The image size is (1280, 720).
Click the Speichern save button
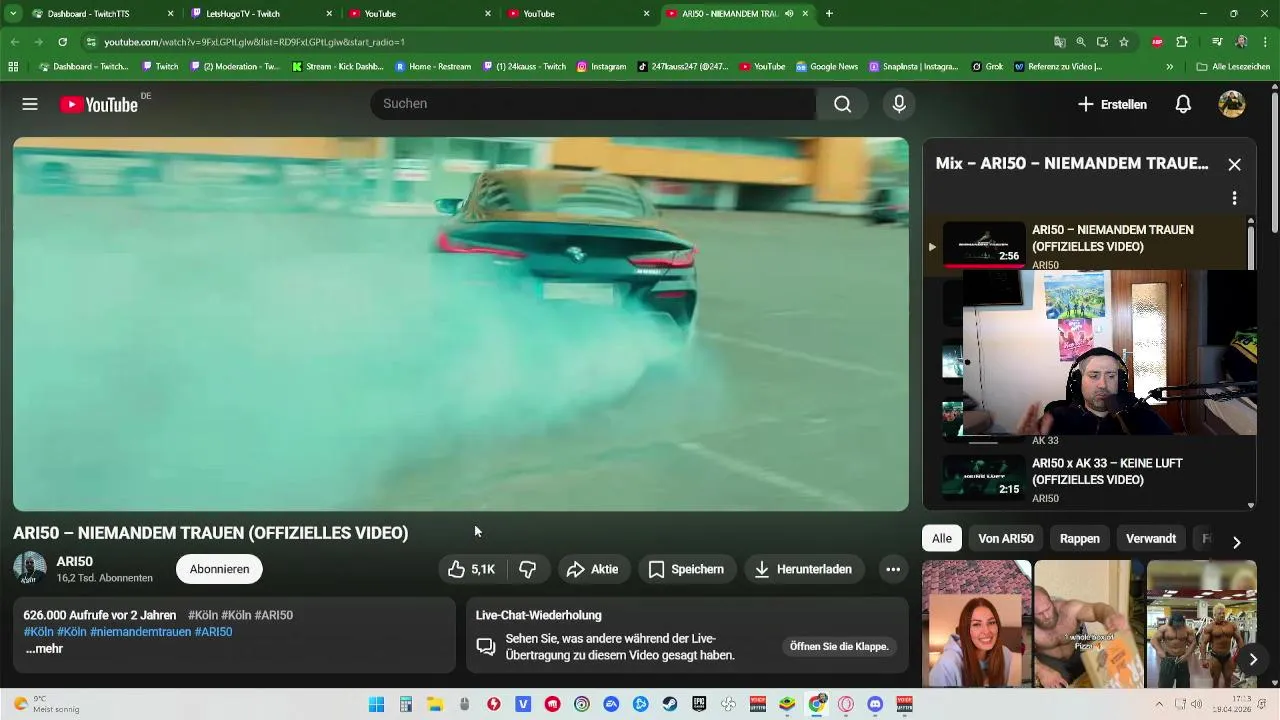click(x=687, y=569)
